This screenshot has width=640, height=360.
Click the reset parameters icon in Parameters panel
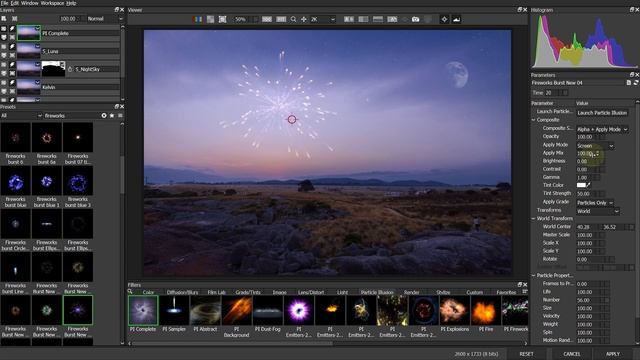click(x=636, y=82)
